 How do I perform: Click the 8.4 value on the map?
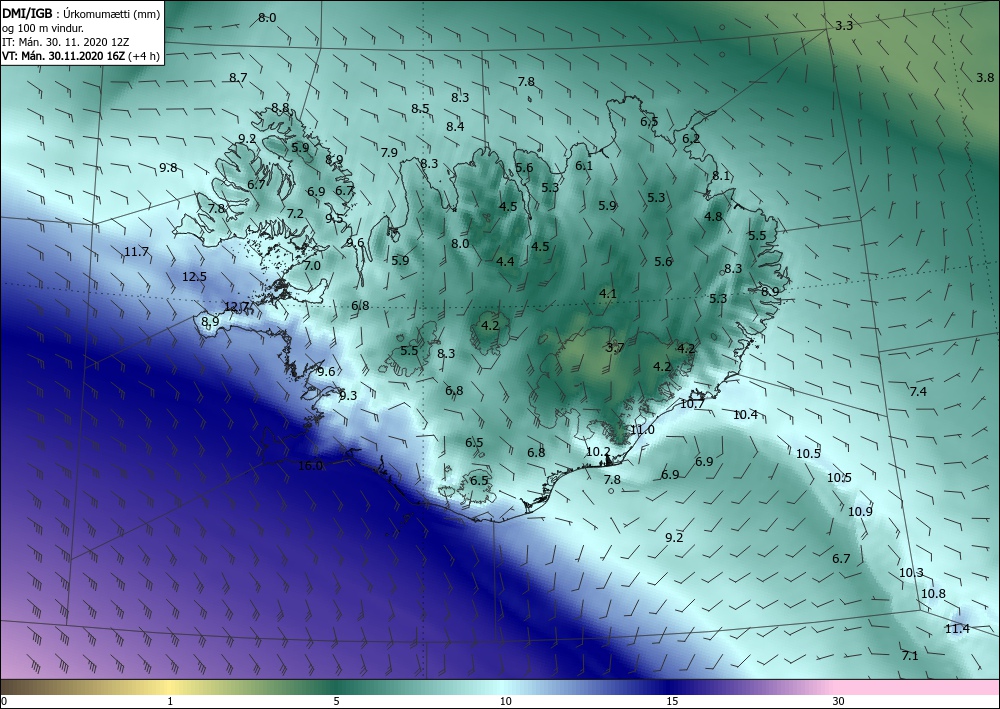(x=455, y=127)
